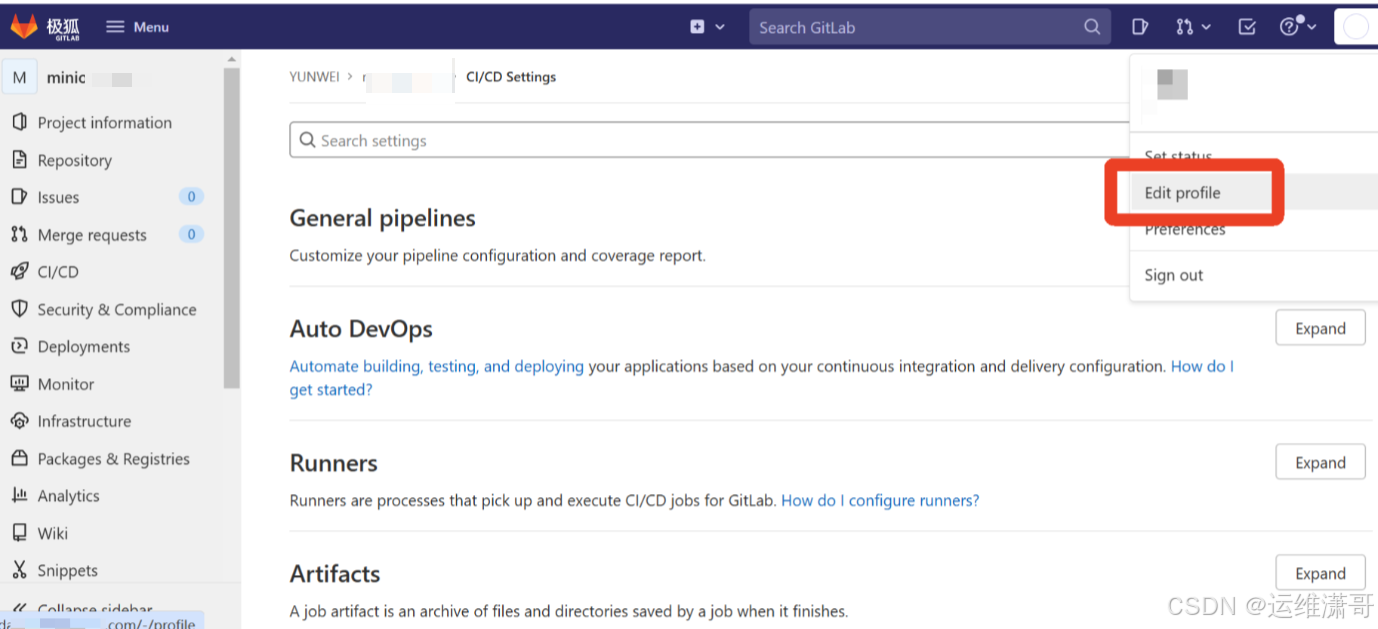This screenshot has height=629, width=1378.
Task: Open the merge requests dropdown in top bar
Action: point(1193,27)
